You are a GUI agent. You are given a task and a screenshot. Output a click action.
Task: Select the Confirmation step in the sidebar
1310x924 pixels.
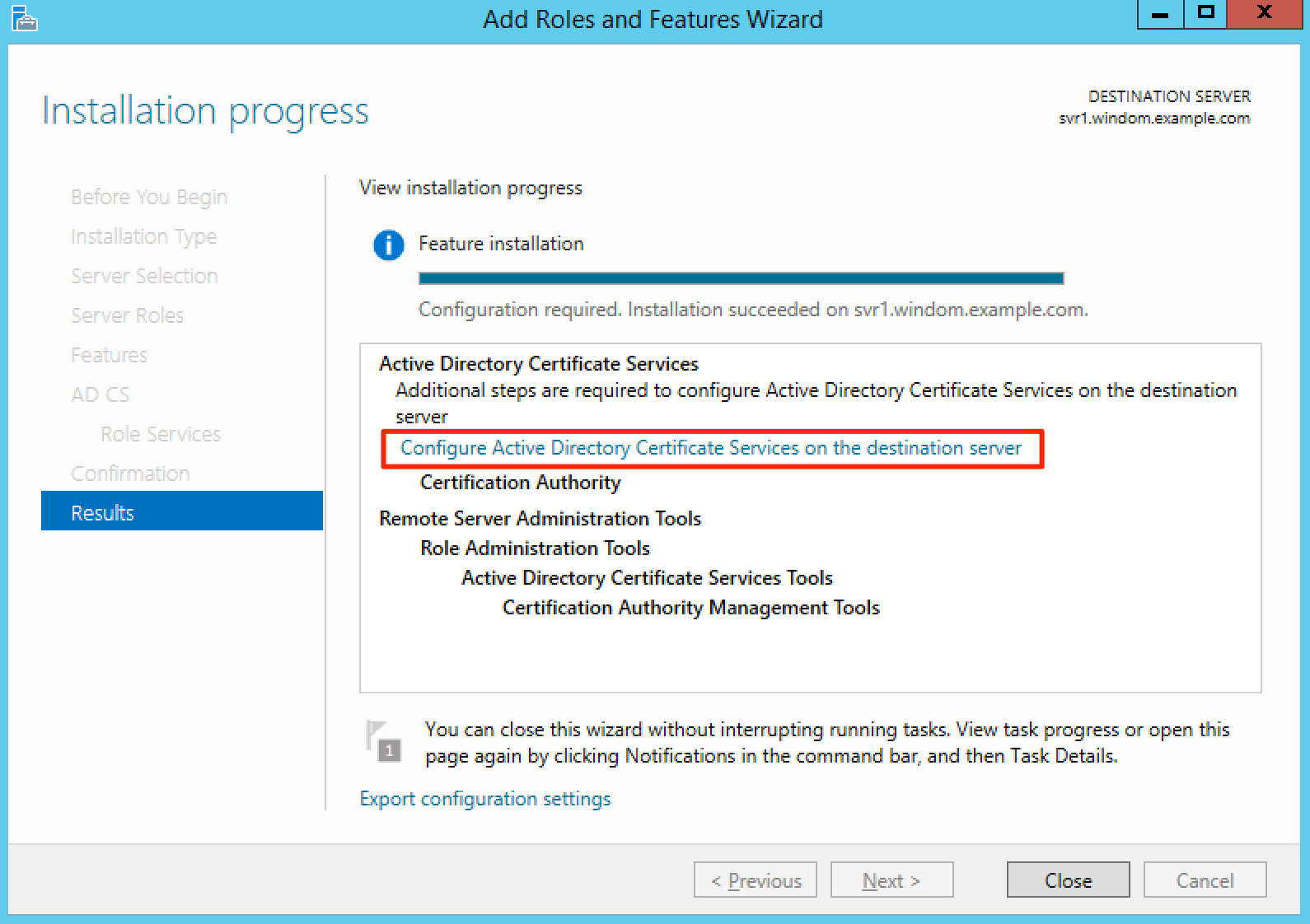click(129, 473)
